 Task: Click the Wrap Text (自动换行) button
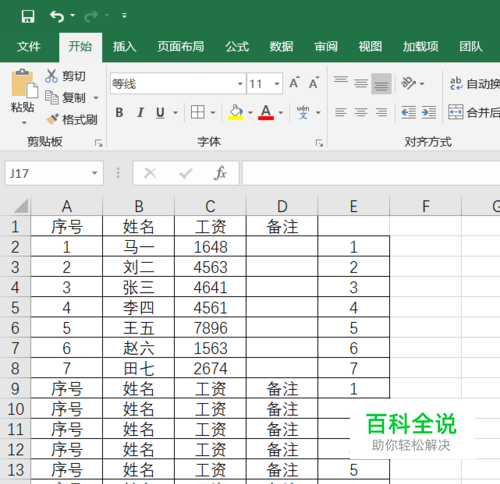point(475,83)
